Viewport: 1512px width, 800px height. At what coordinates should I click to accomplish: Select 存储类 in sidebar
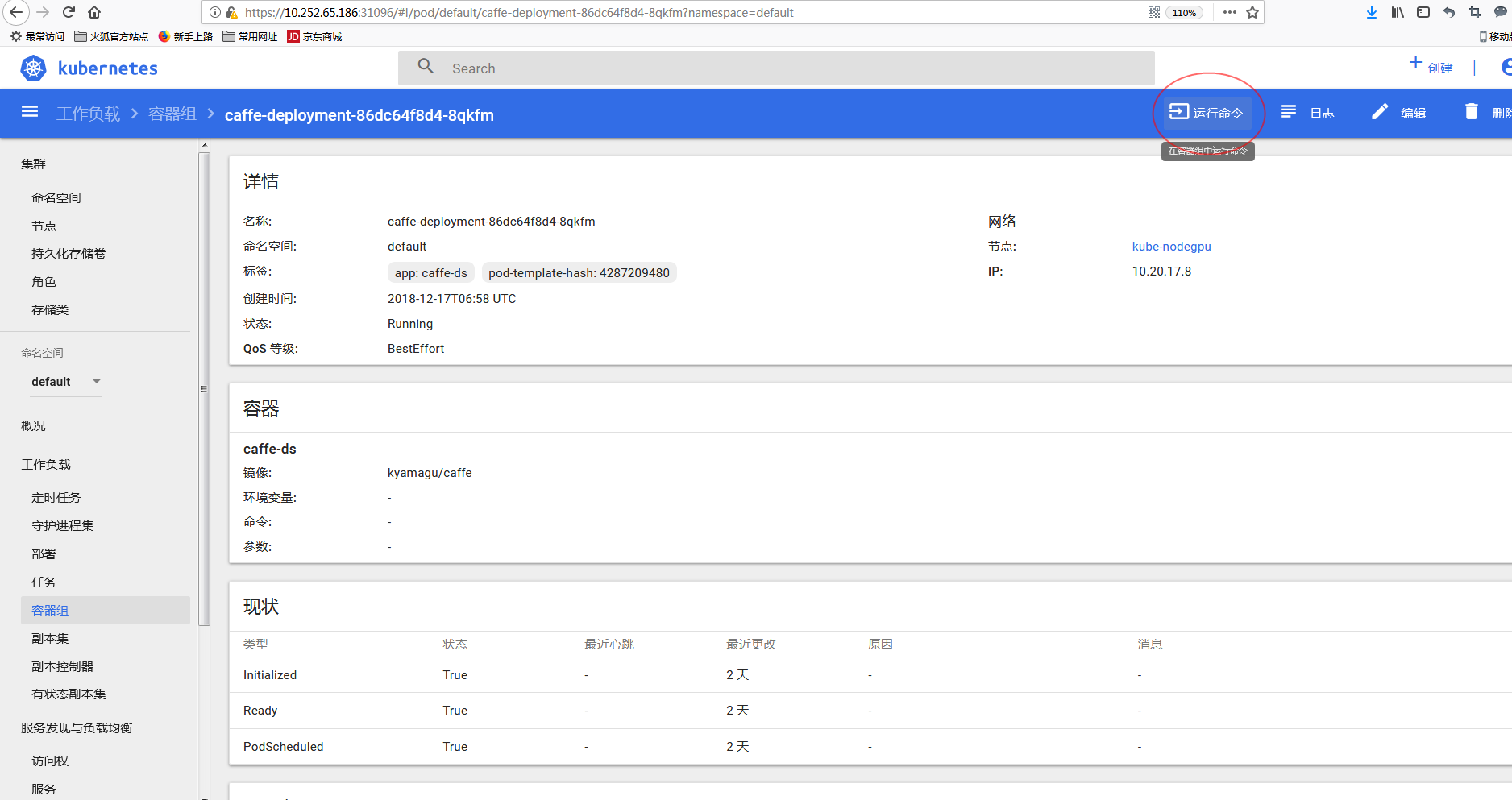(x=50, y=309)
